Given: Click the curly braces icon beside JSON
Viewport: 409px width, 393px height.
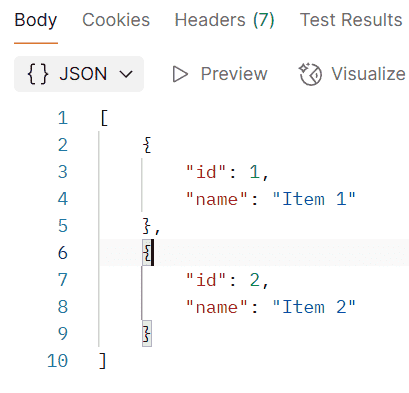Looking at the screenshot, I should coord(38,74).
